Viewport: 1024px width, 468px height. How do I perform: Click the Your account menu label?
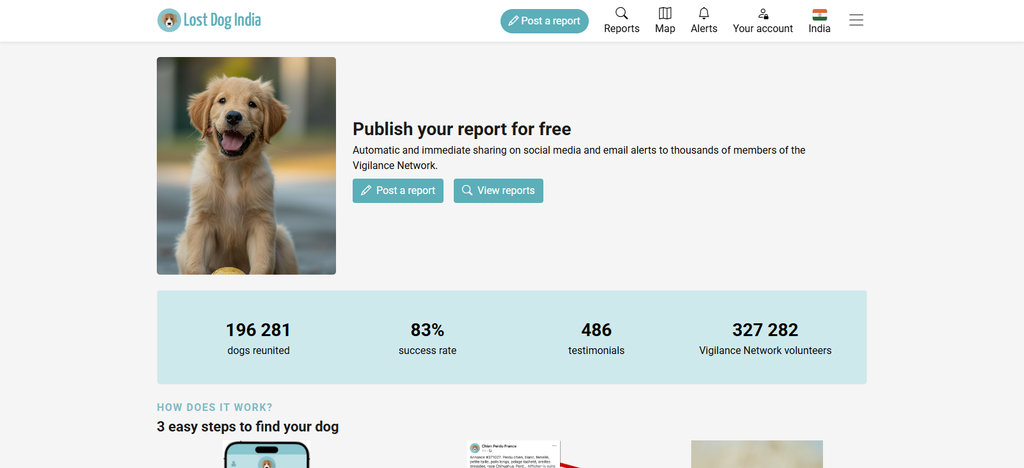[x=763, y=29]
